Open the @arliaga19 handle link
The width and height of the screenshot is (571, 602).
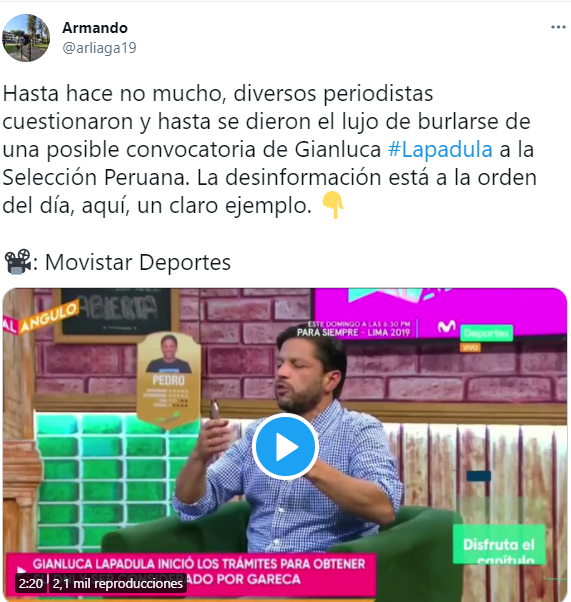click(99, 48)
